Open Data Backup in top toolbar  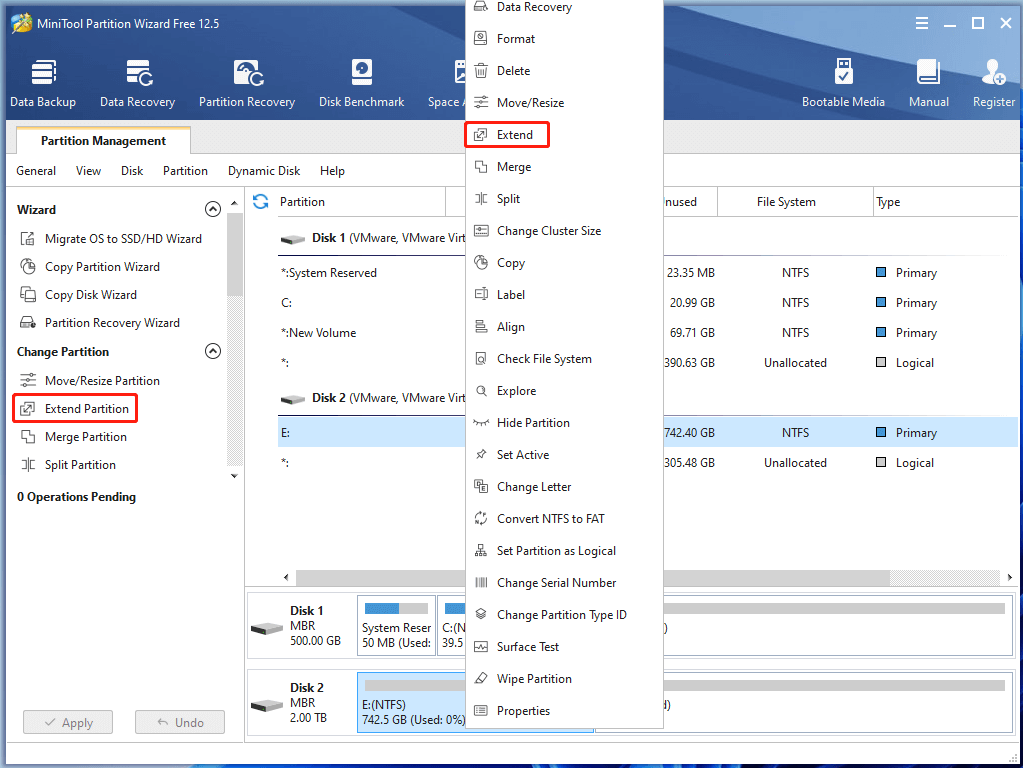[x=43, y=83]
